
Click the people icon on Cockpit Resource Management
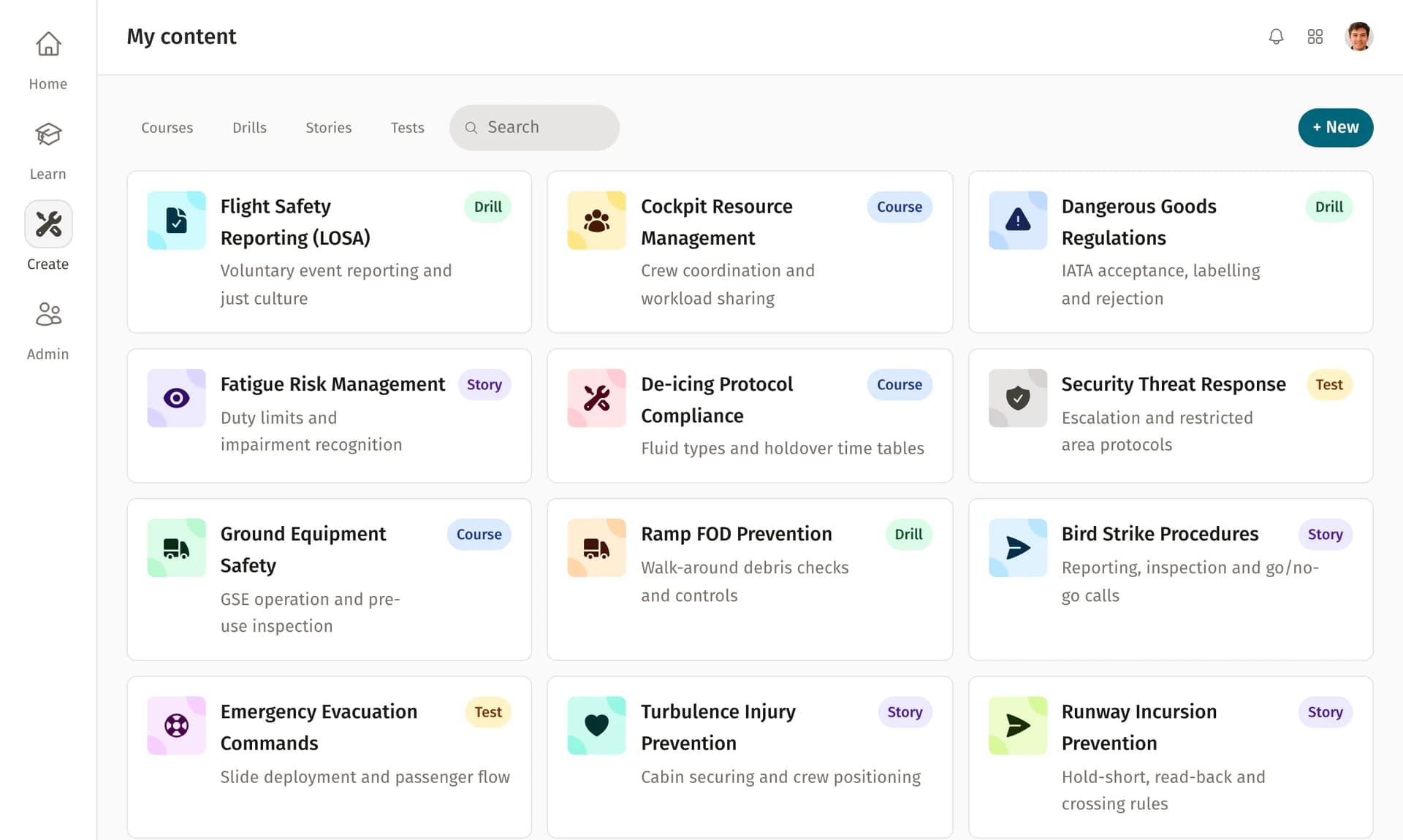[x=596, y=220]
